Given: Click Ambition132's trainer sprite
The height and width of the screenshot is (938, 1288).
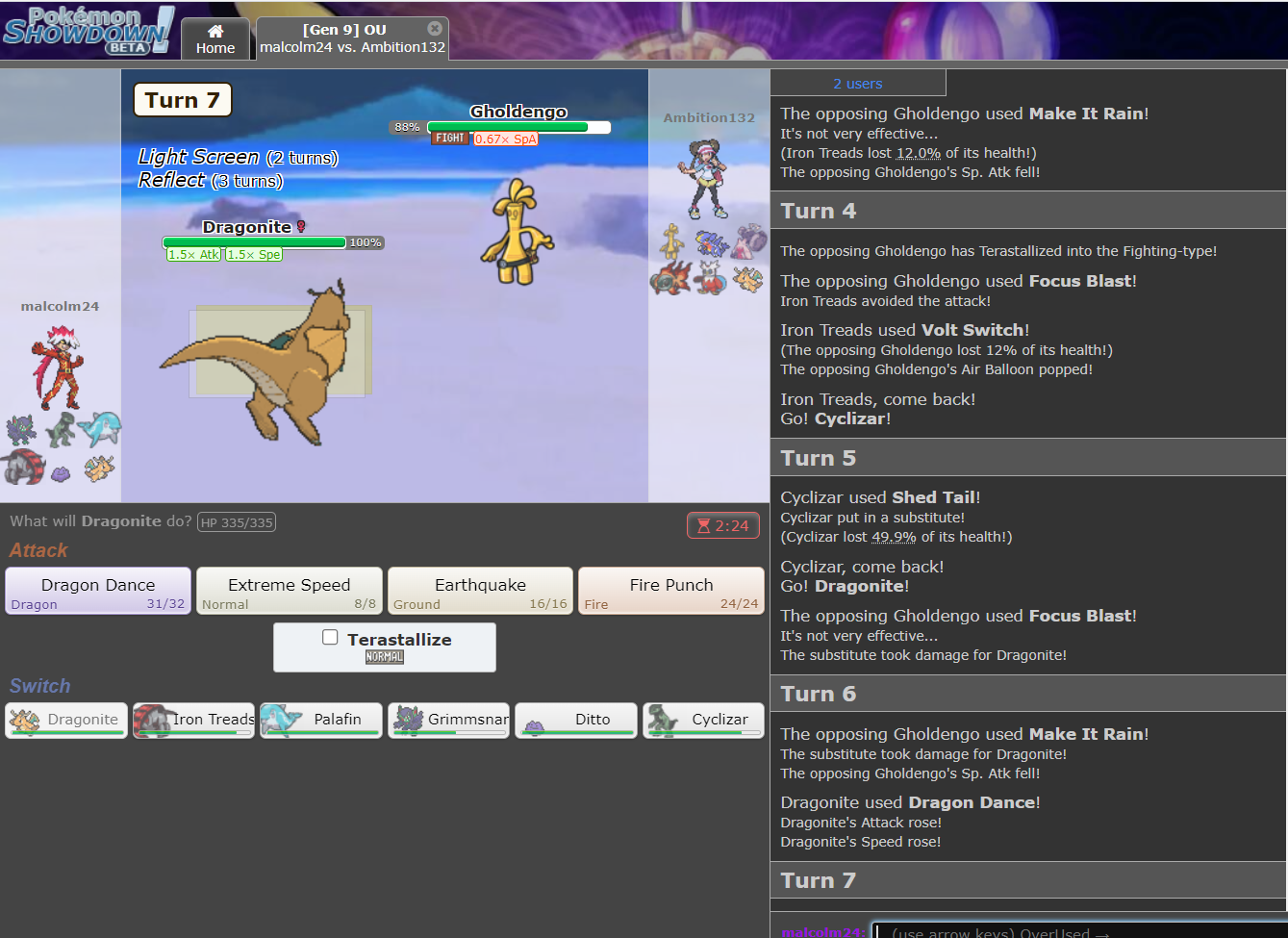Looking at the screenshot, I should tap(709, 179).
